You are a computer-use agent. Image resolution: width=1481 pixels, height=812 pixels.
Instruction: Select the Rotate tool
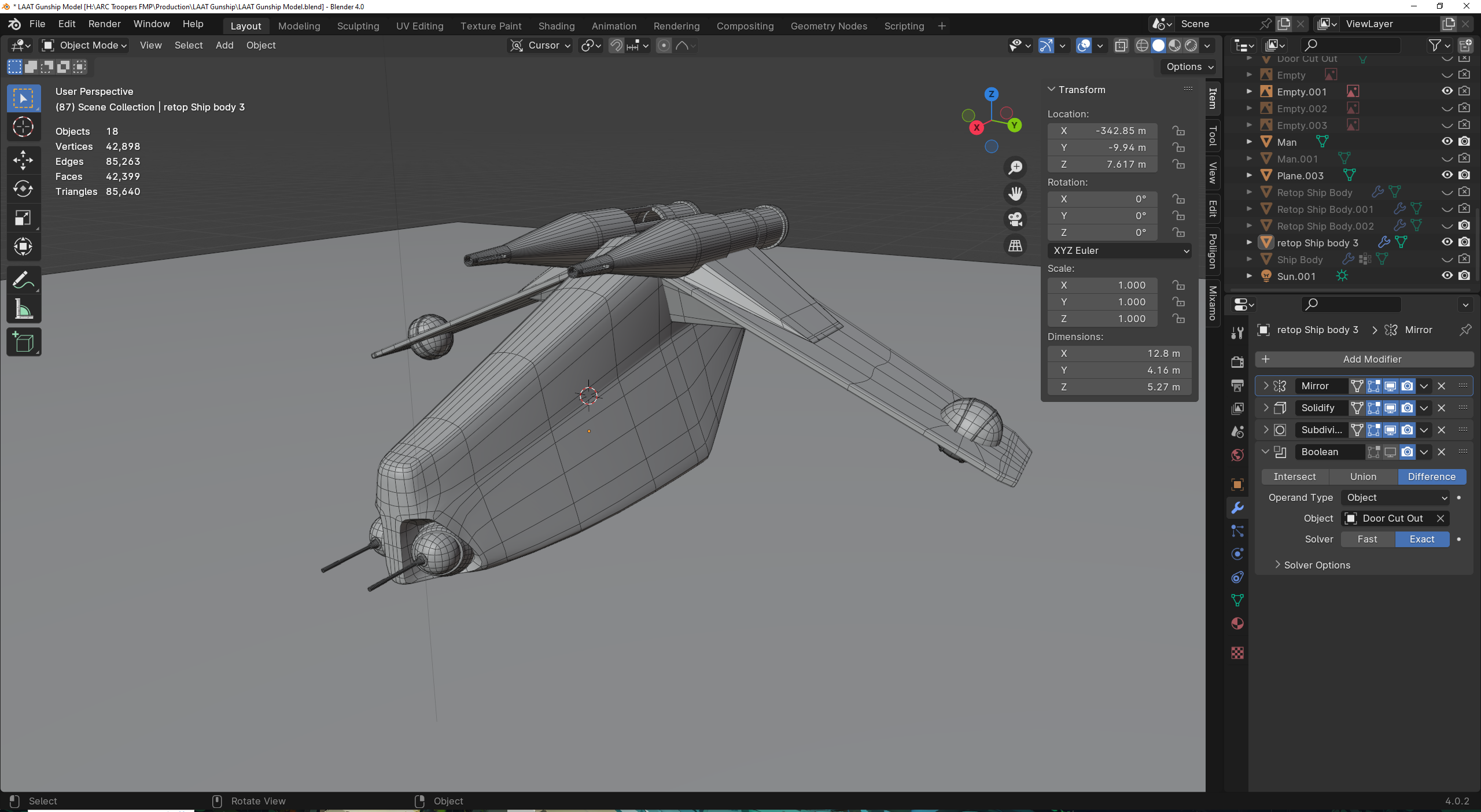[x=23, y=189]
